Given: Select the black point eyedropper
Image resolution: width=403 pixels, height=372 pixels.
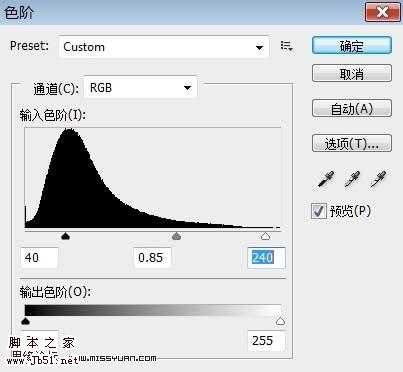Looking at the screenshot, I should 326,179.
